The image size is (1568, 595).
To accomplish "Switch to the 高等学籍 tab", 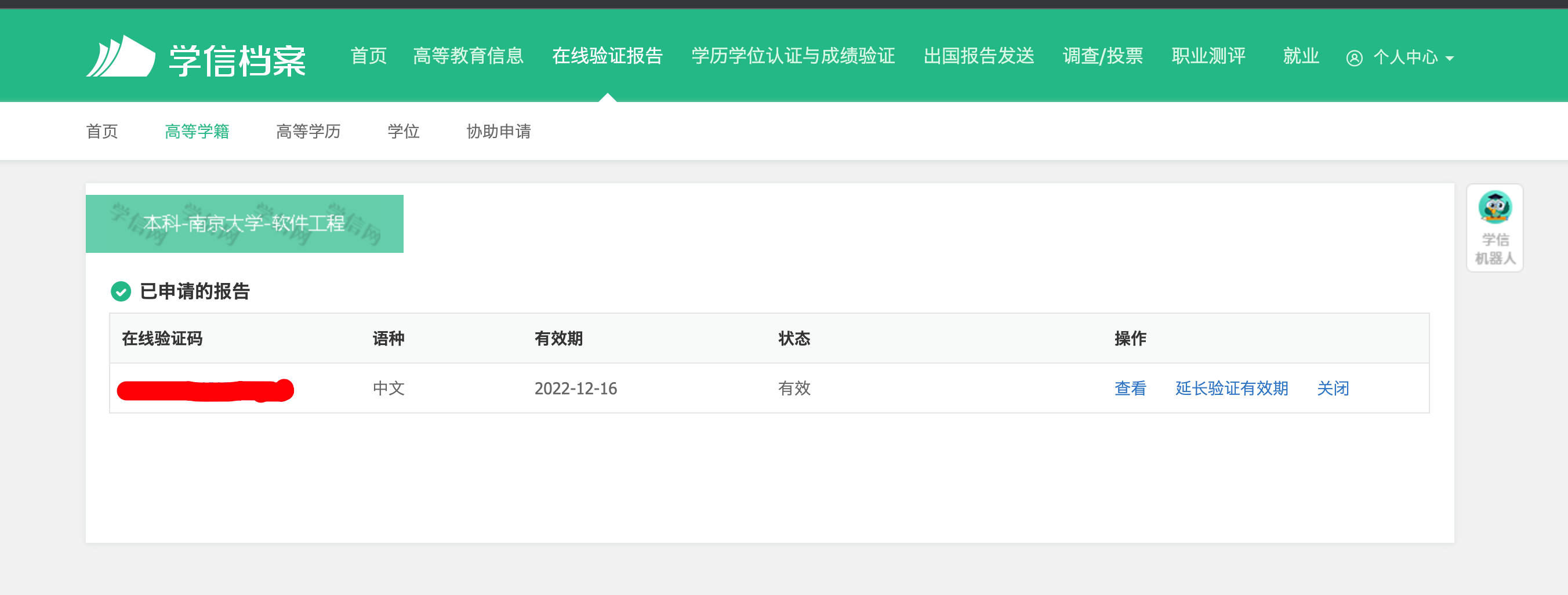I will click(198, 131).
